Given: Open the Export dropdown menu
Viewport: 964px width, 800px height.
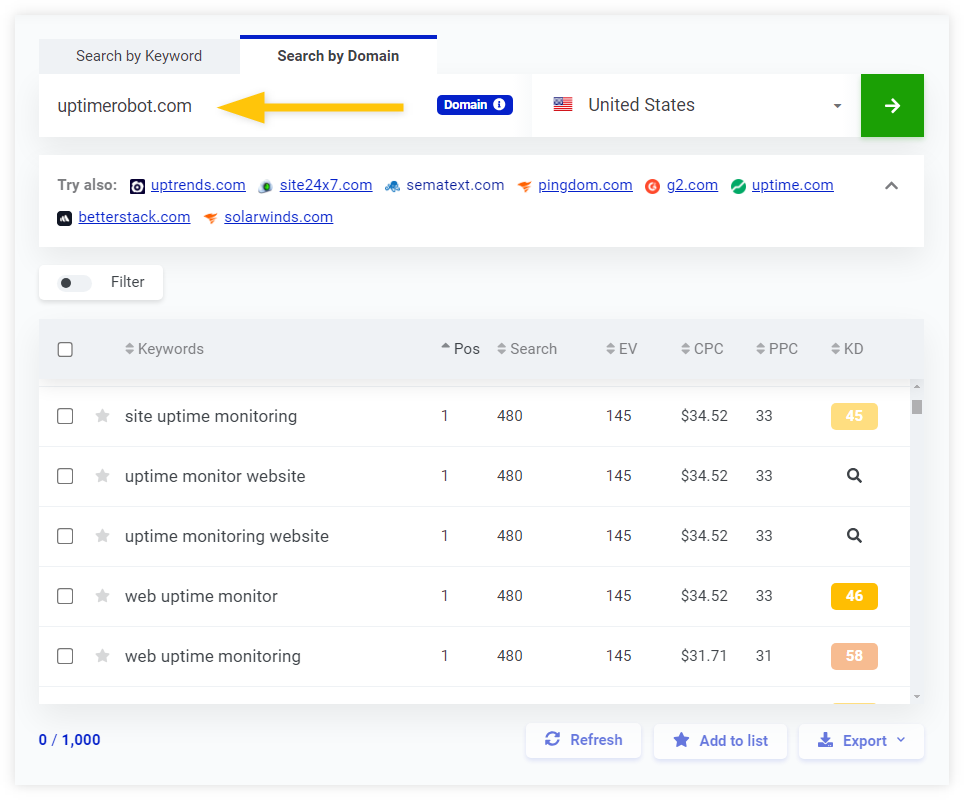Looking at the screenshot, I should (x=861, y=740).
